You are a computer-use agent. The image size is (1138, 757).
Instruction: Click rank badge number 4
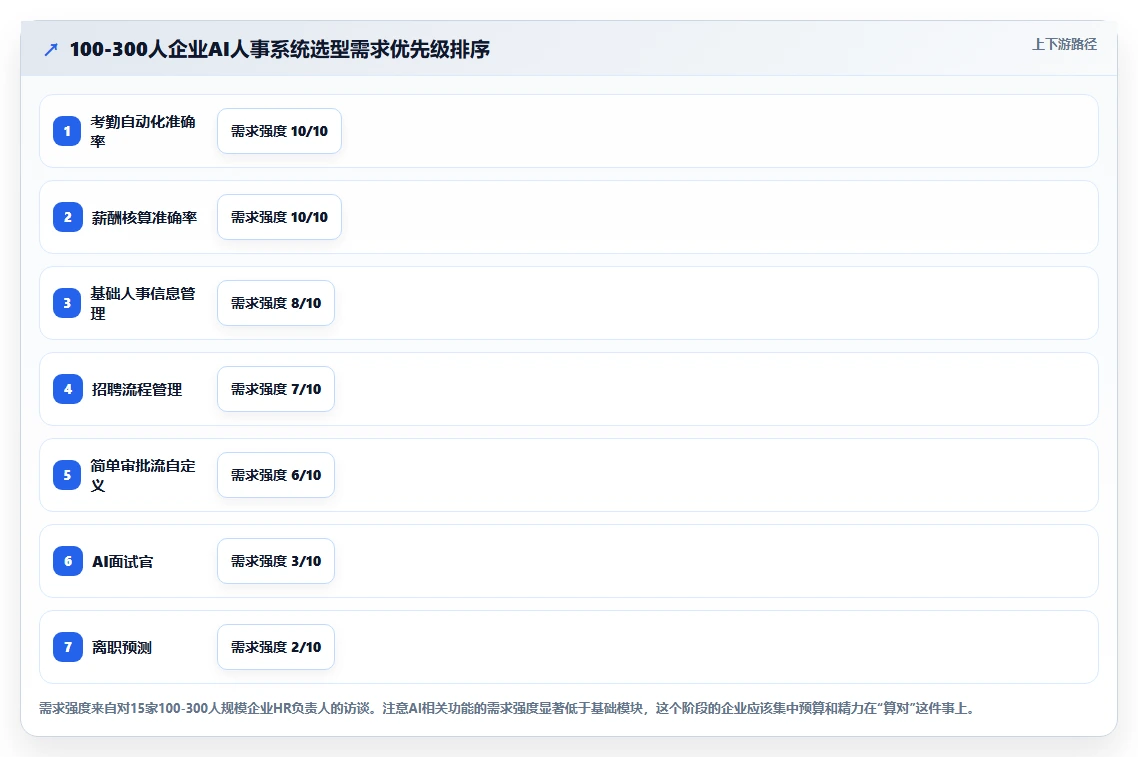[67, 389]
